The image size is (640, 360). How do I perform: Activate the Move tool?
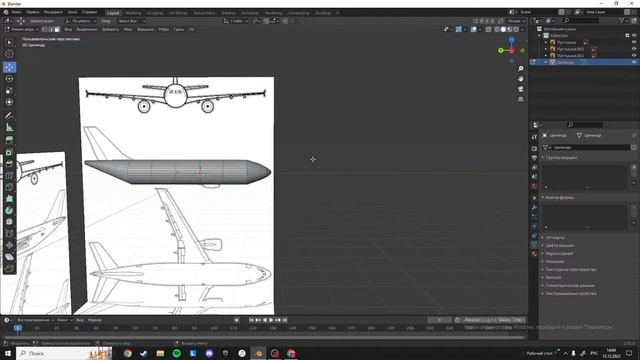coord(9,67)
